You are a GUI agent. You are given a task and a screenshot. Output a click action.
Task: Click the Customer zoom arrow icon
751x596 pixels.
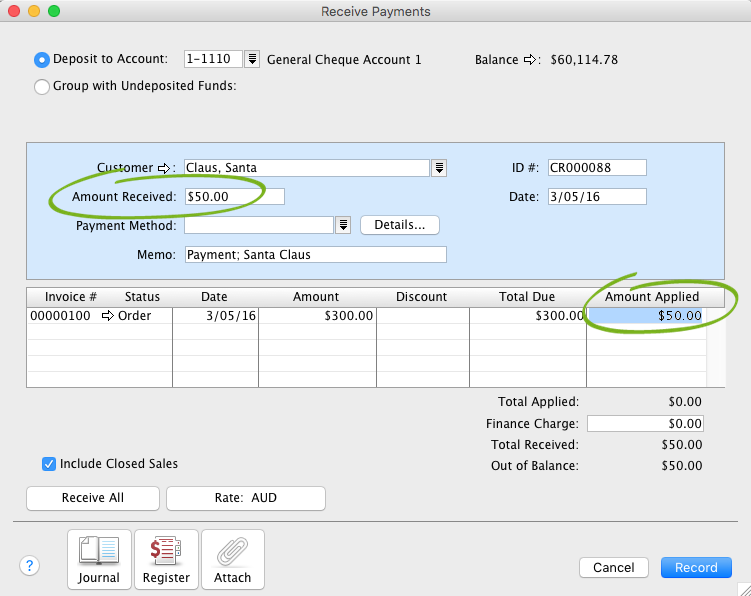(x=166, y=168)
